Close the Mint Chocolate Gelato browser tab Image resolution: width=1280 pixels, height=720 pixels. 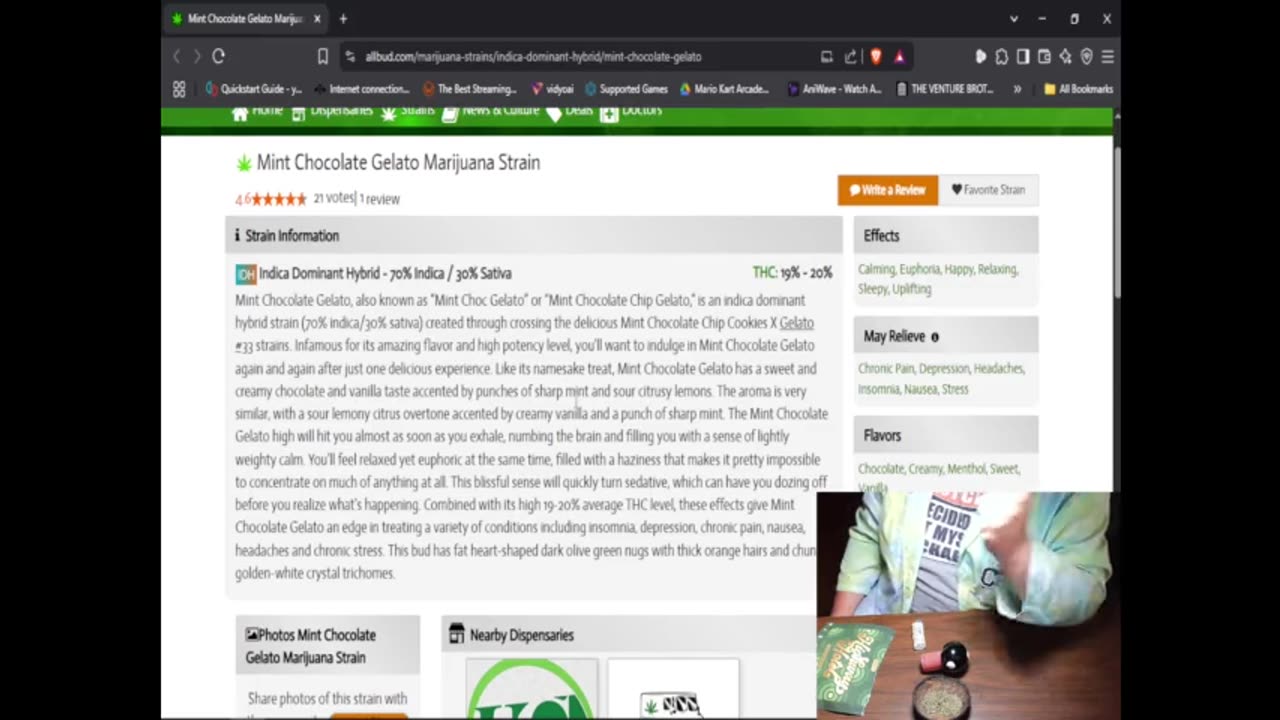tap(318, 19)
